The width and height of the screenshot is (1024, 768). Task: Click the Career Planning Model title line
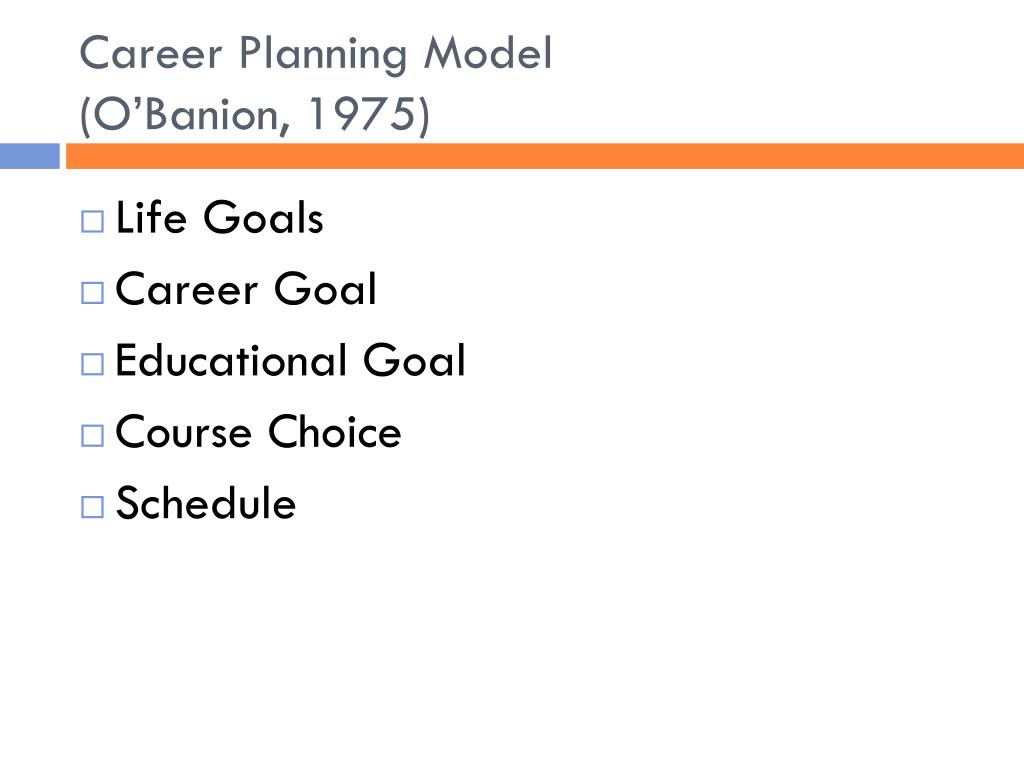tap(316, 55)
